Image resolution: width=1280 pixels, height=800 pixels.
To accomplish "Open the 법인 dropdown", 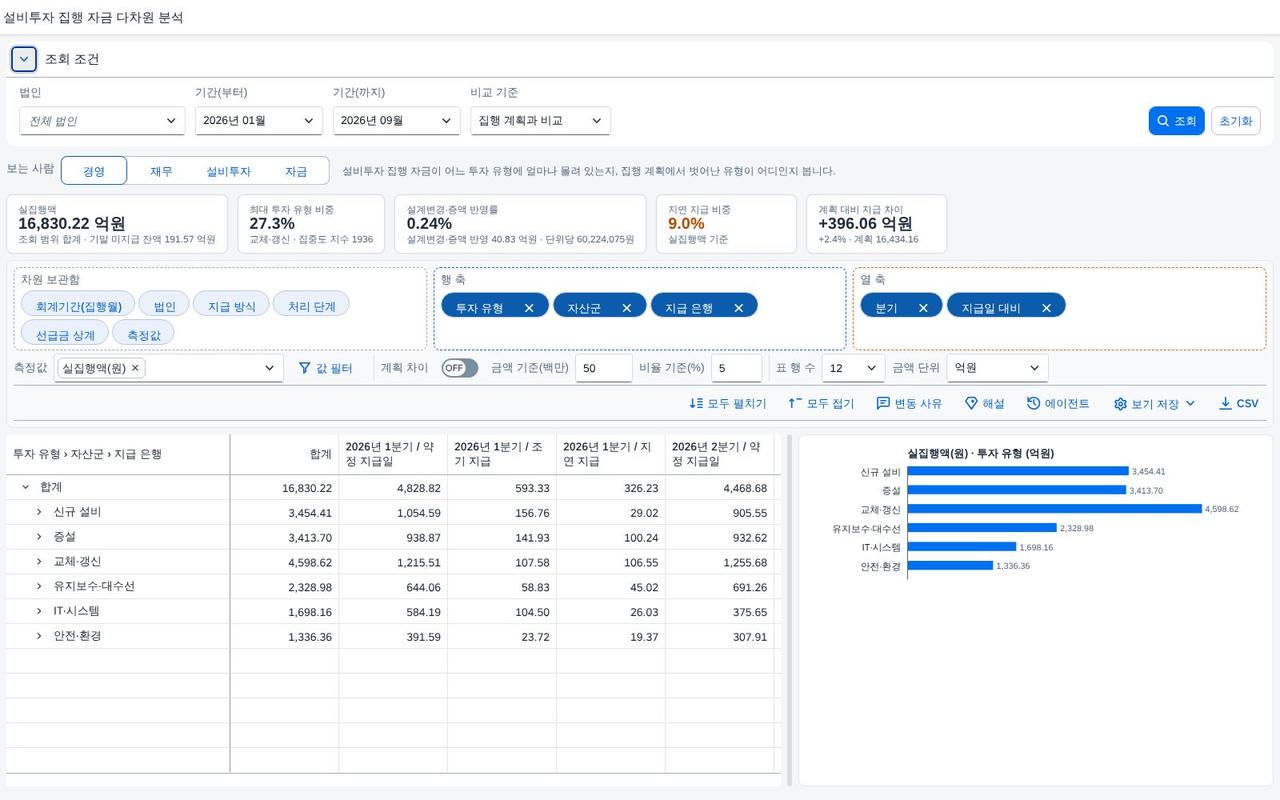I will [x=102, y=121].
